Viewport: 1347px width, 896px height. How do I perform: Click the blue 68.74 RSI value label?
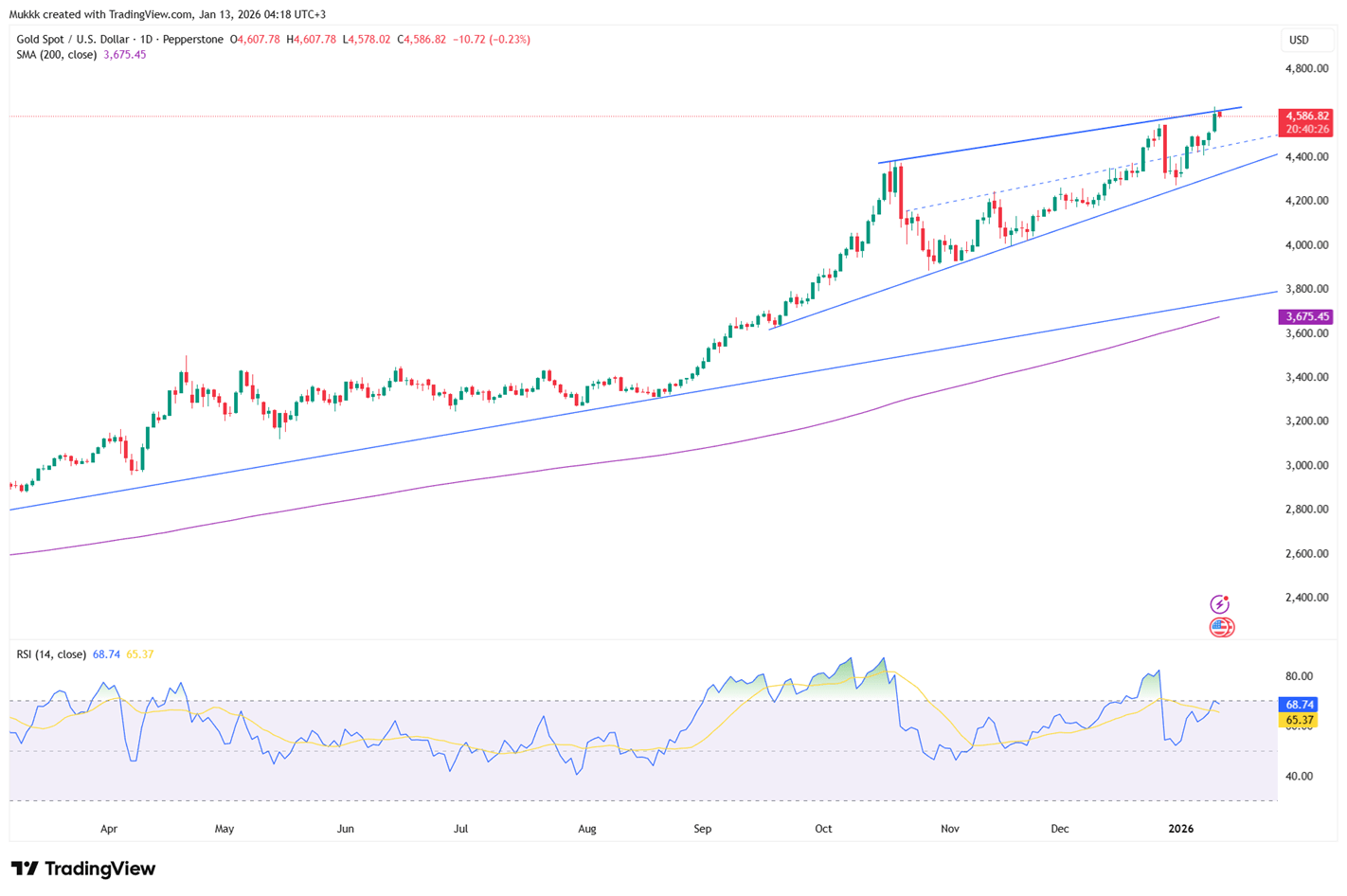click(1299, 705)
